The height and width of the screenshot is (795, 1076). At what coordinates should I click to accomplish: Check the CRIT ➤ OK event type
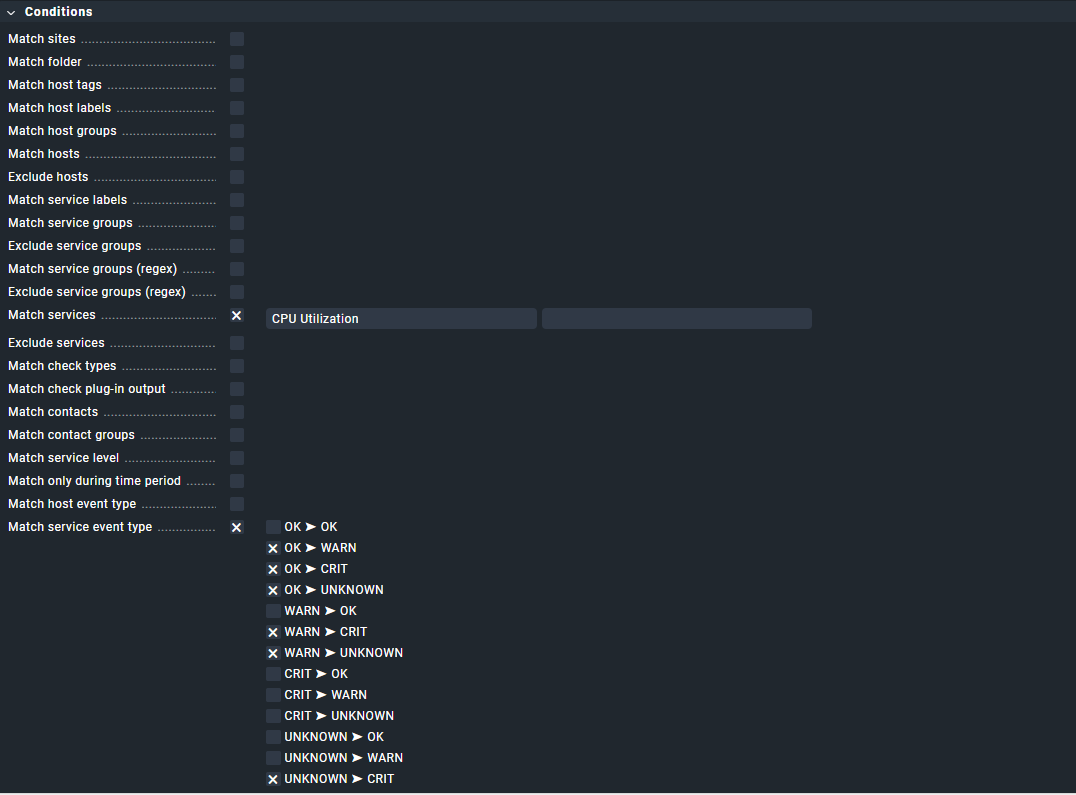(273, 674)
